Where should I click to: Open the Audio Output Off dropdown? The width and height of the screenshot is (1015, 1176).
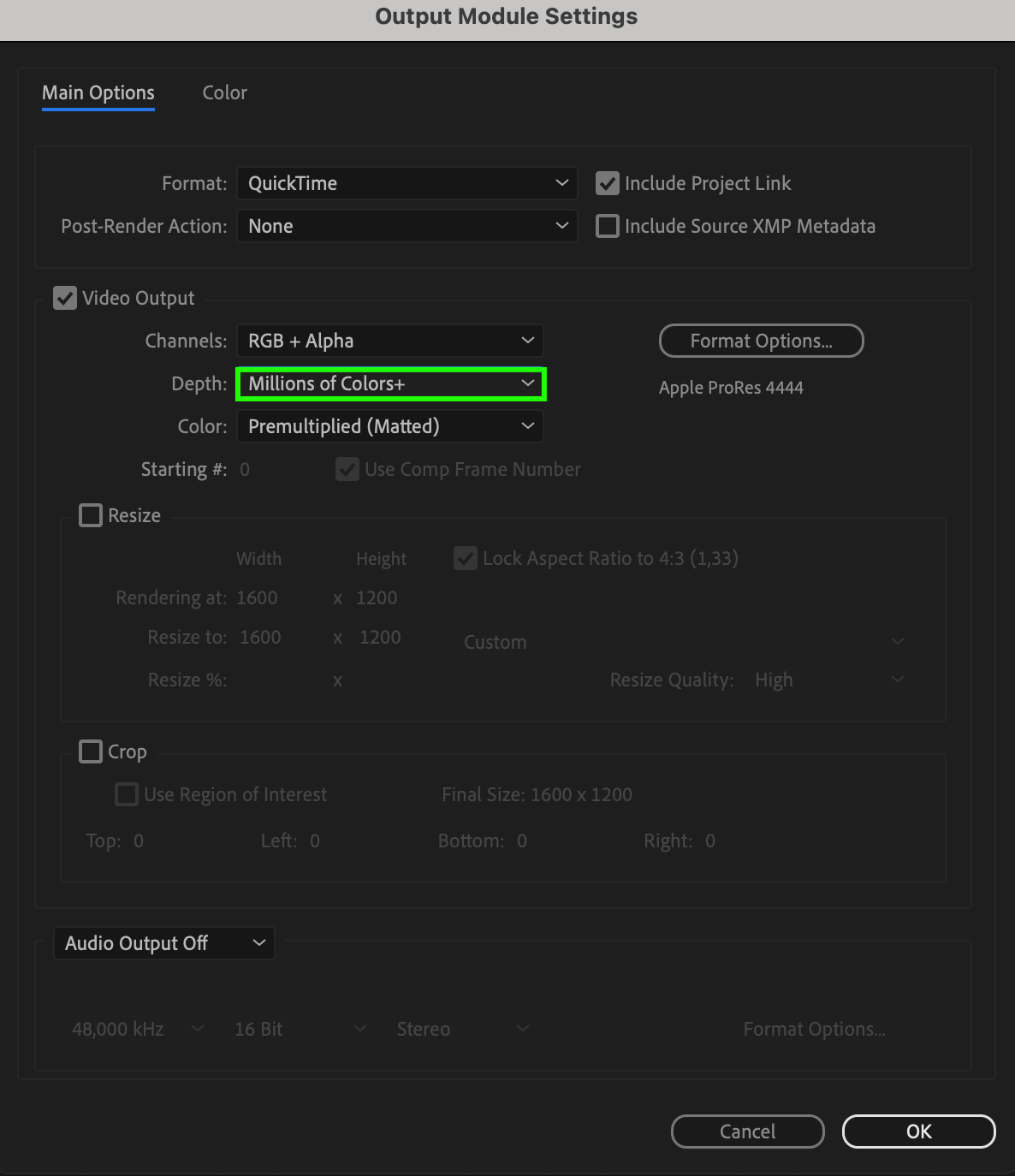point(164,943)
